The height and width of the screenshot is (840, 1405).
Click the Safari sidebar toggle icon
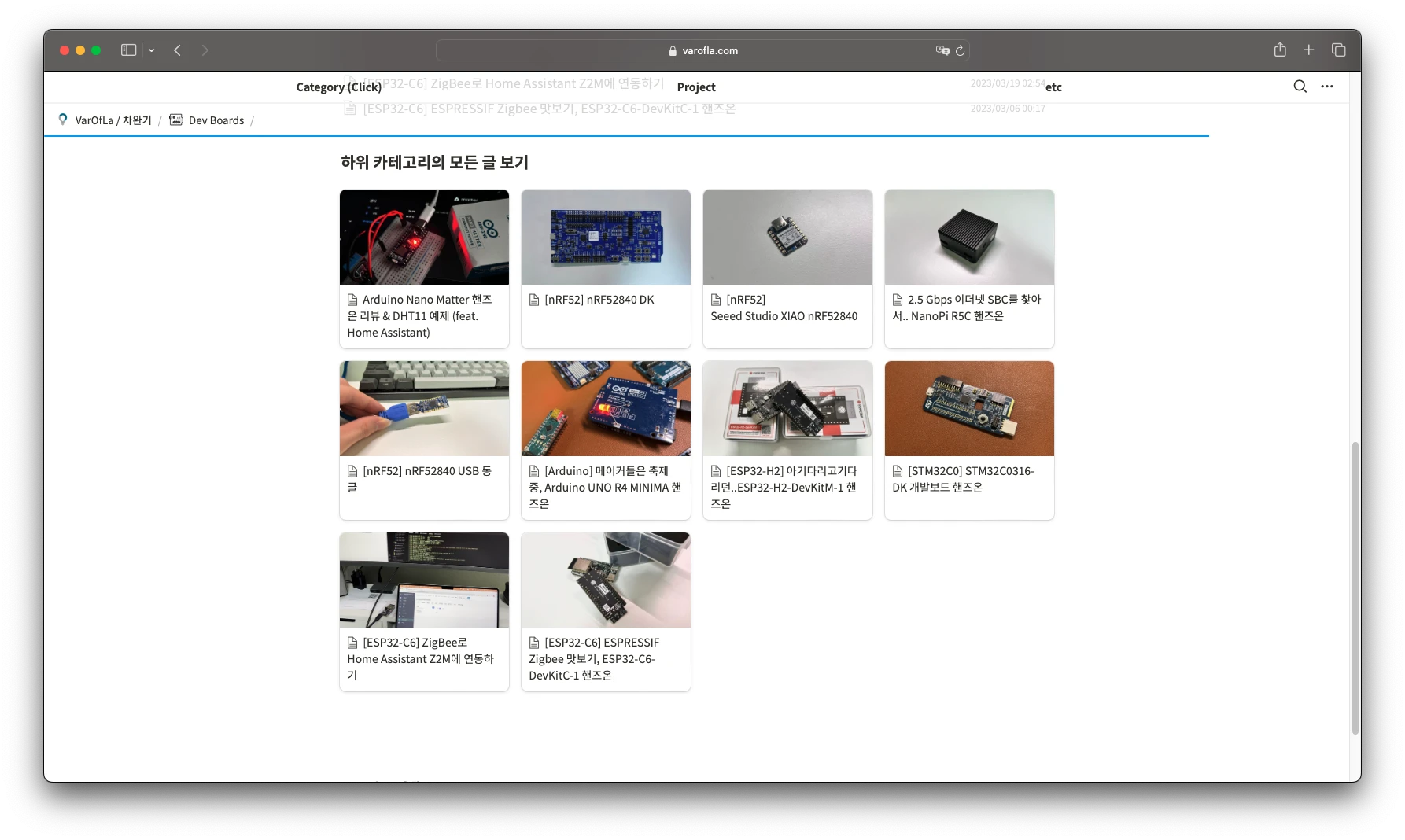128,50
